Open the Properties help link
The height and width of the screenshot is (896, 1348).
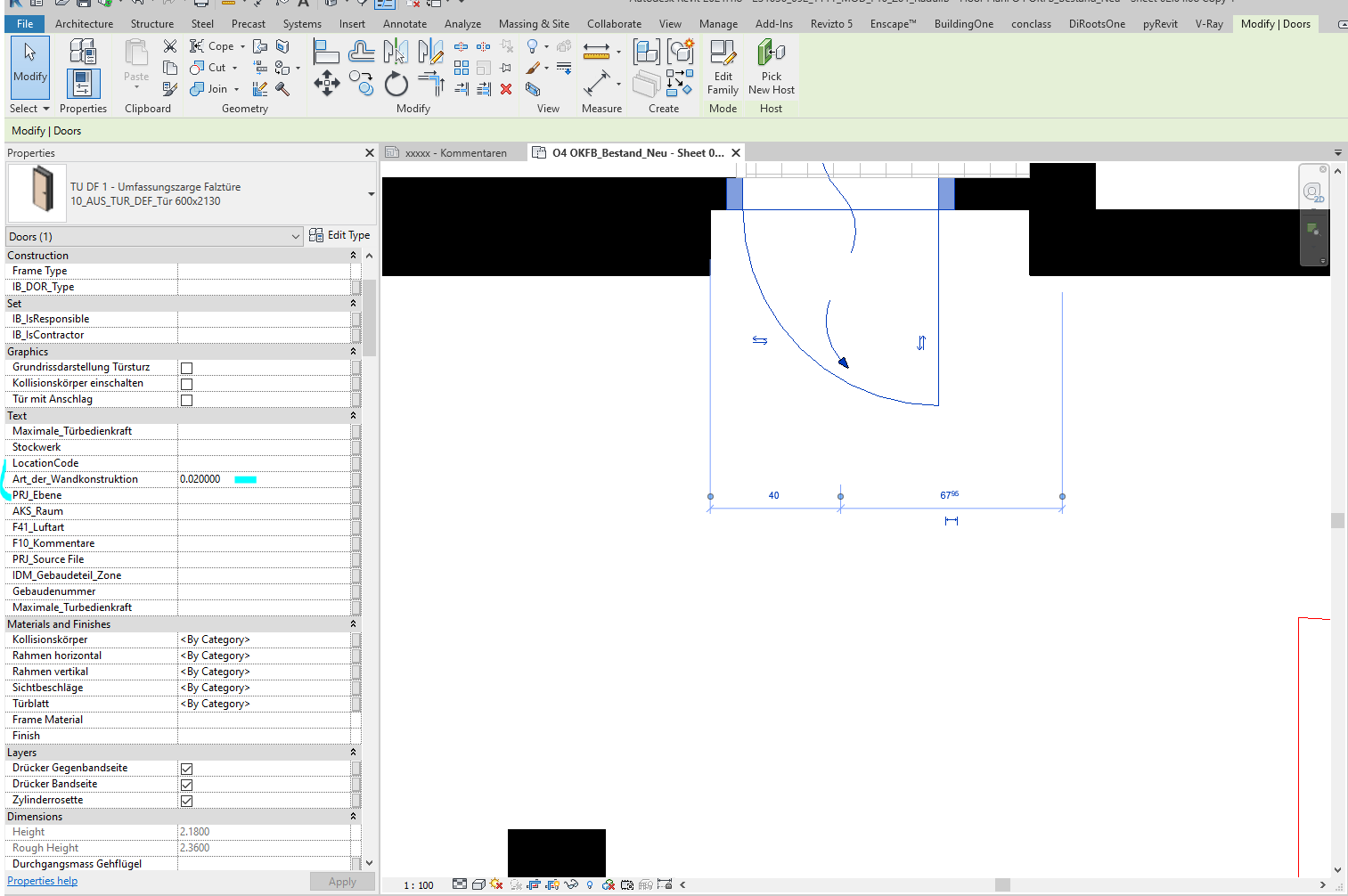click(42, 881)
